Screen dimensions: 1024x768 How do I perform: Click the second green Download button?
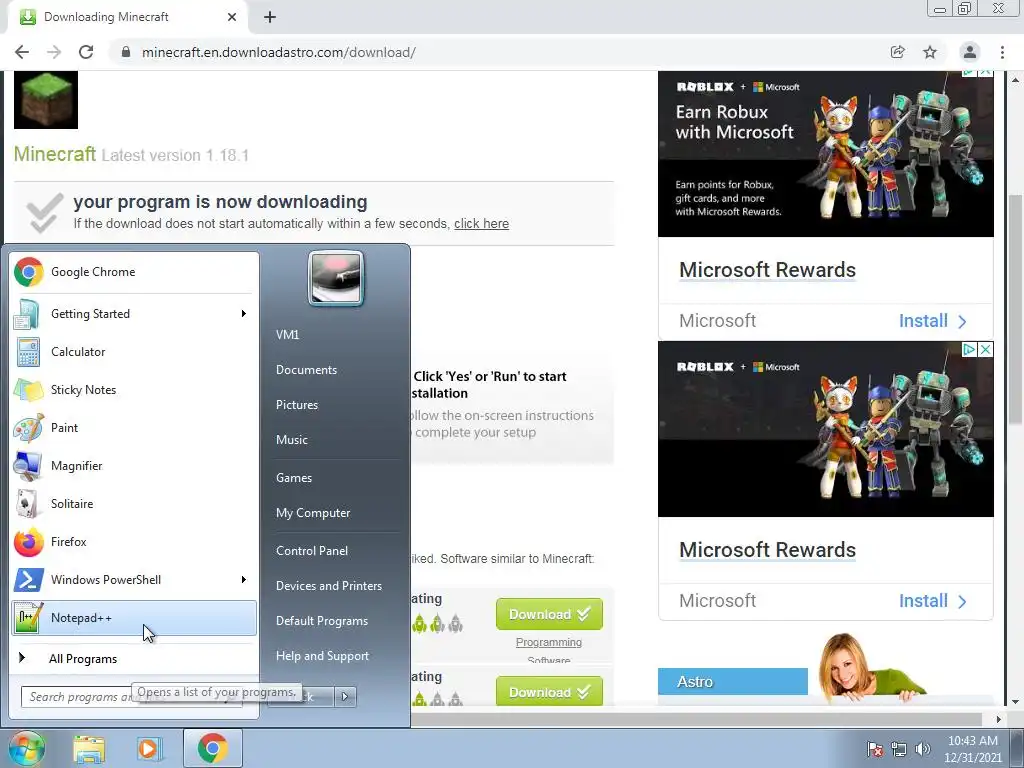[549, 692]
